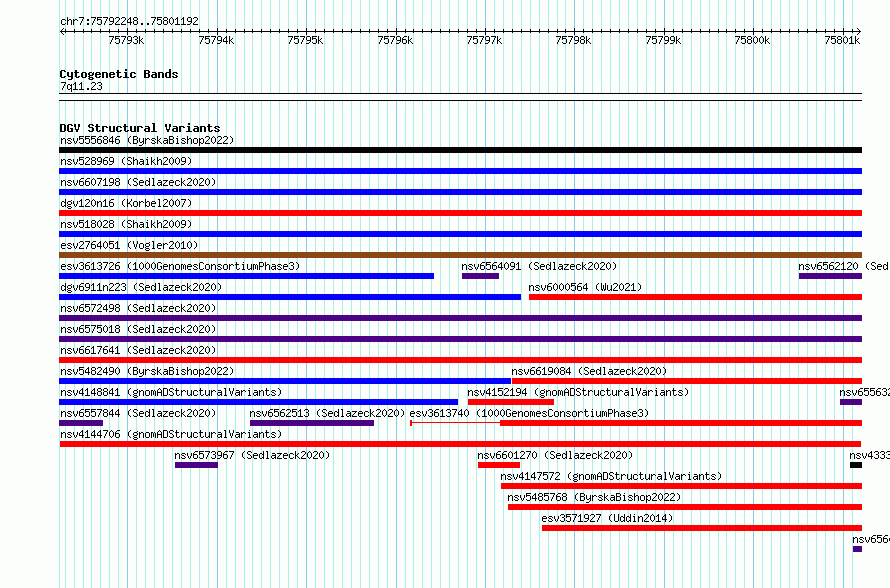Click the purple nsv6562120 bar
Viewport: 890px width, 588px height.
pos(830,276)
